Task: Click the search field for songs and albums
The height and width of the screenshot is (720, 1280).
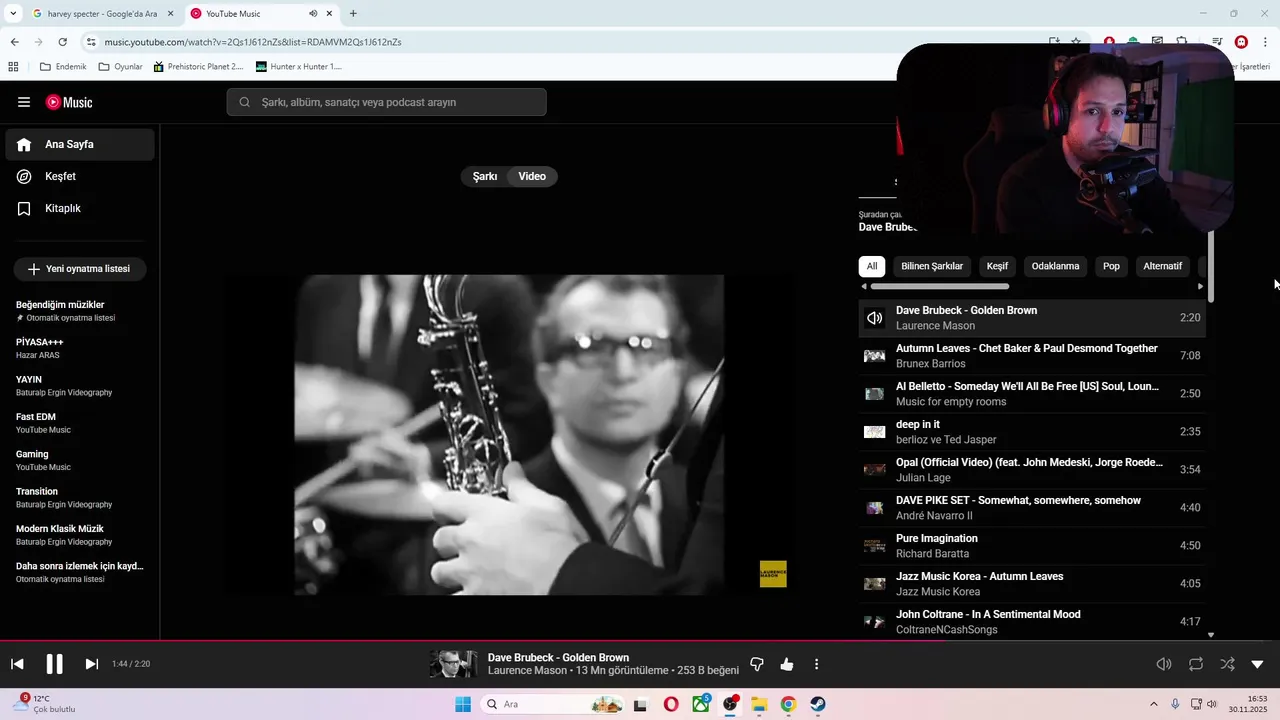Action: [x=386, y=102]
